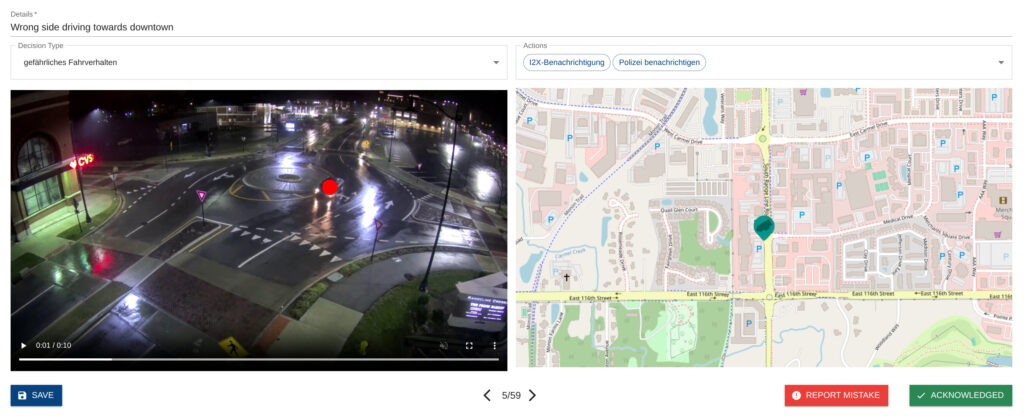Unmute the video audio icon
The width and height of the screenshot is (1024, 417).
(x=443, y=345)
